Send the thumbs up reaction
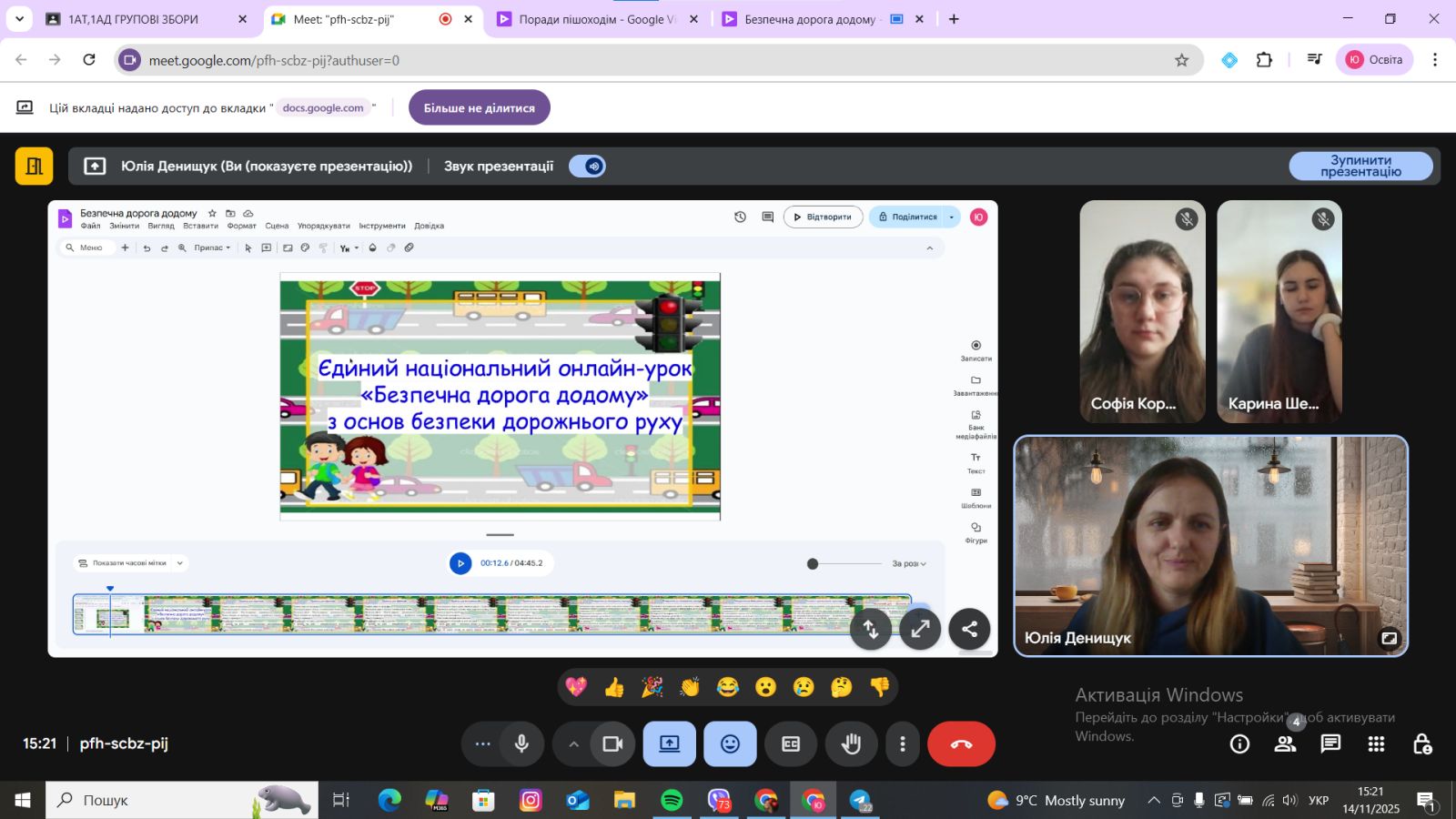Image resolution: width=1456 pixels, height=819 pixels. 614,687
